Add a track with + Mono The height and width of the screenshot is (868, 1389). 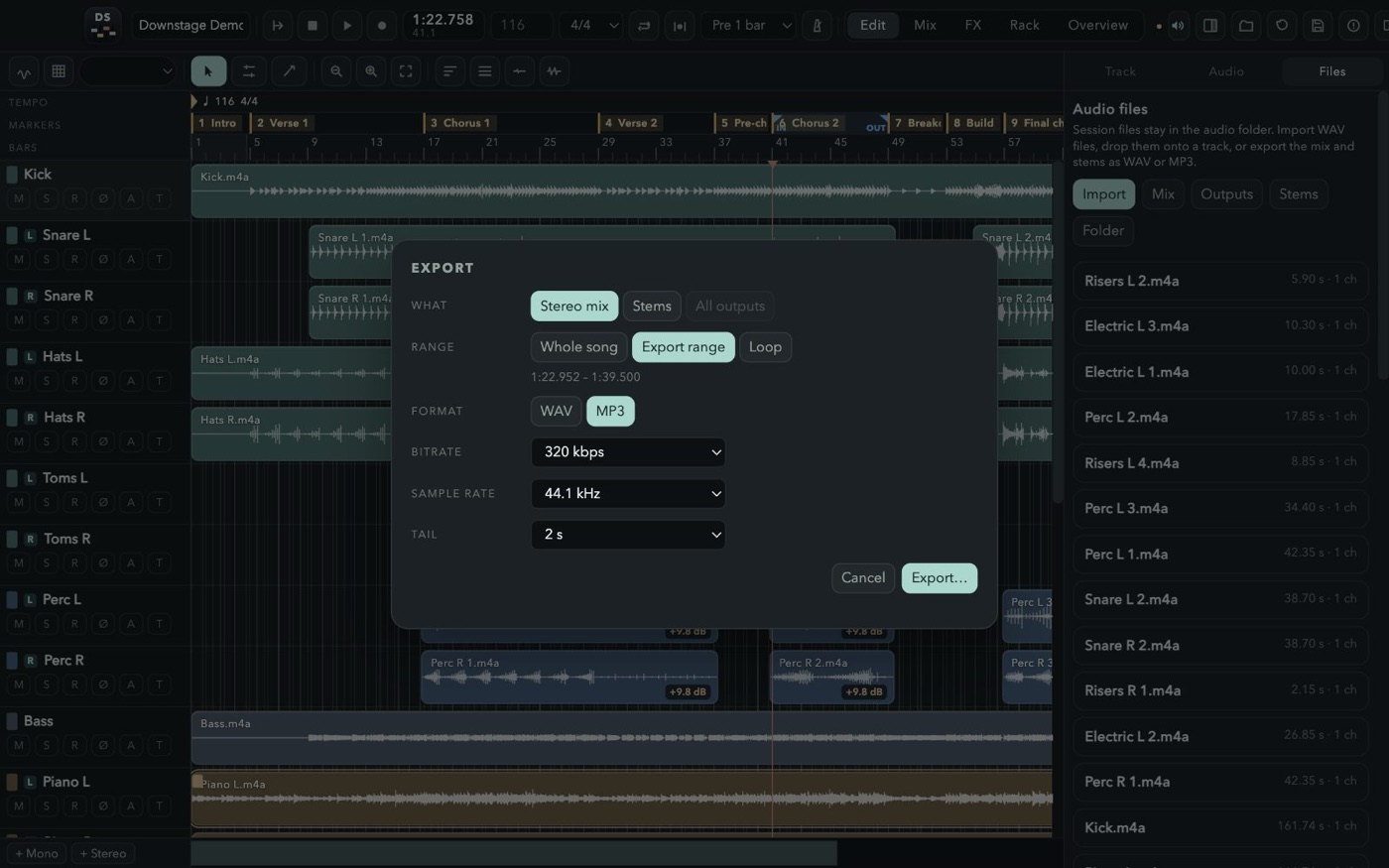37,853
